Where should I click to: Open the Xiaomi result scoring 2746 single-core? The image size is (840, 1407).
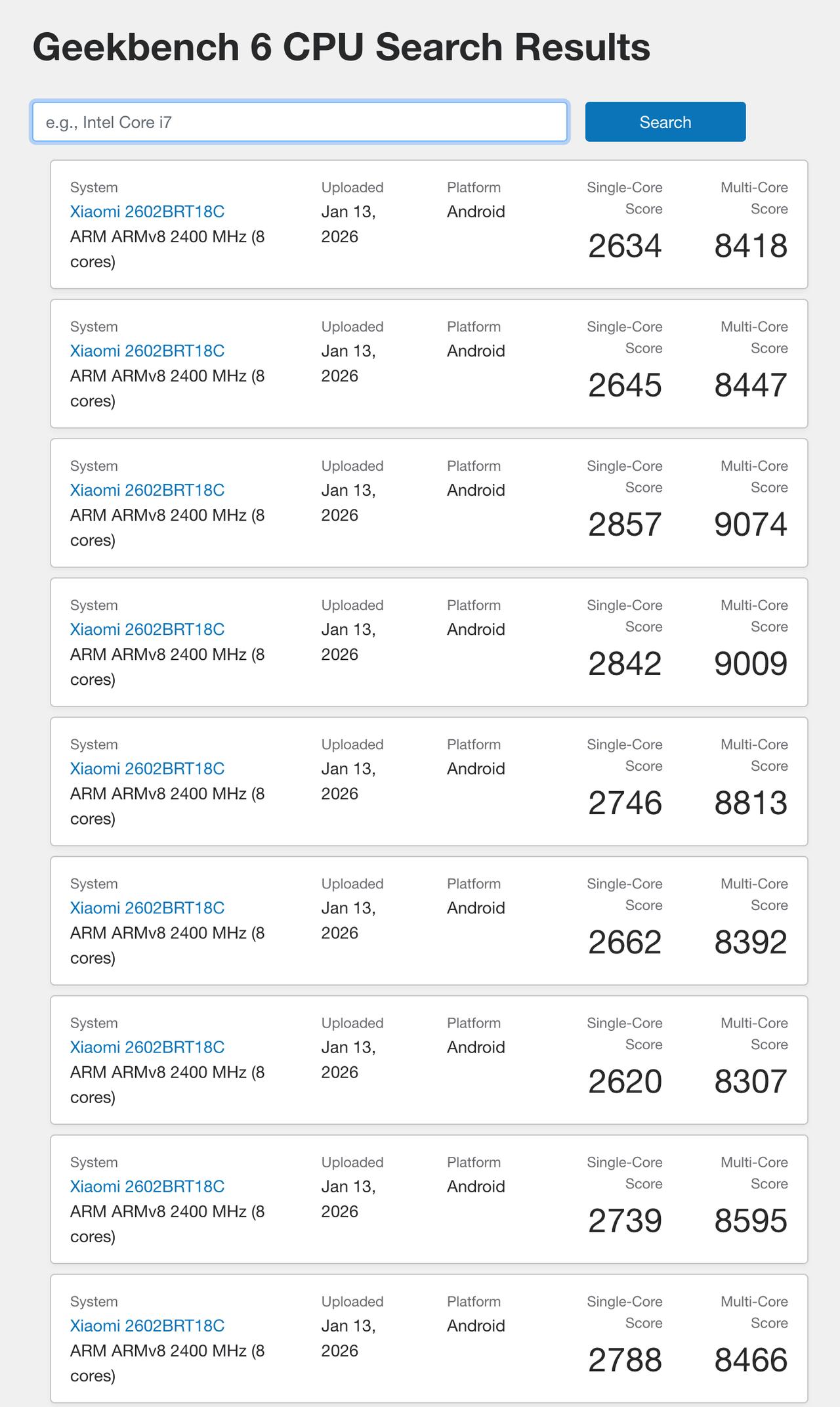pos(147,768)
